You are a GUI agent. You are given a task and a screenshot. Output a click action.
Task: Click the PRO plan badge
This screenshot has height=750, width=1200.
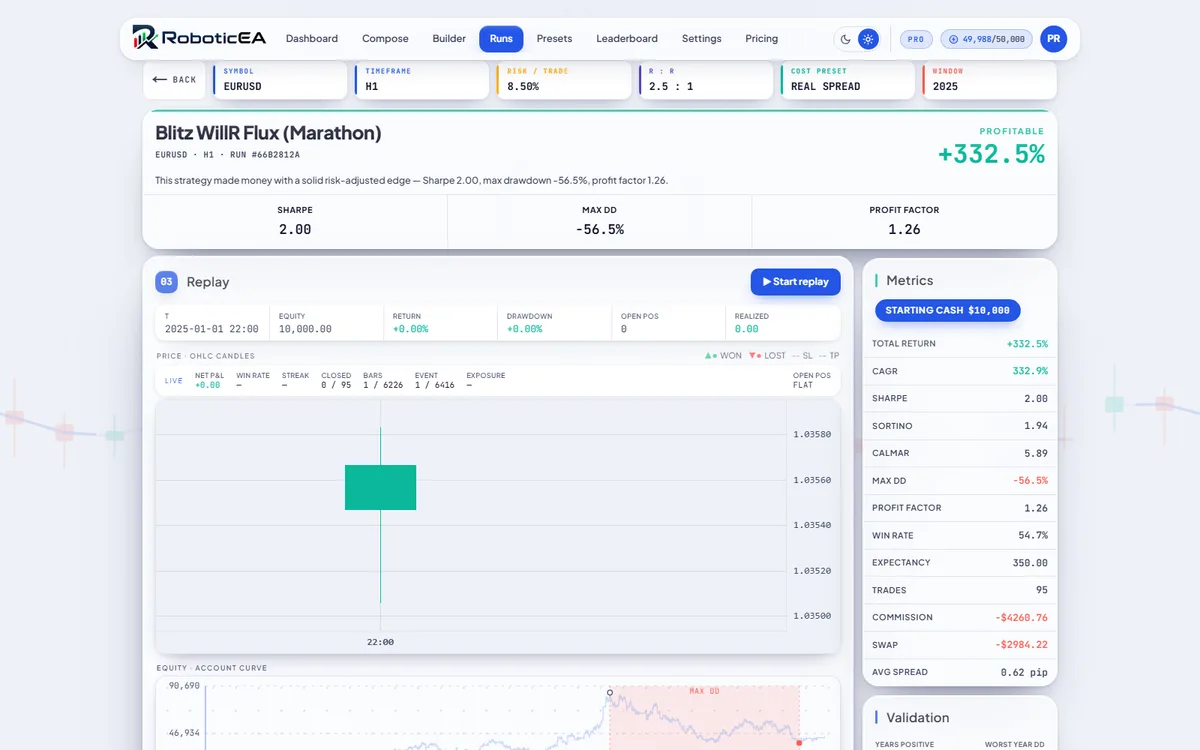pos(916,39)
